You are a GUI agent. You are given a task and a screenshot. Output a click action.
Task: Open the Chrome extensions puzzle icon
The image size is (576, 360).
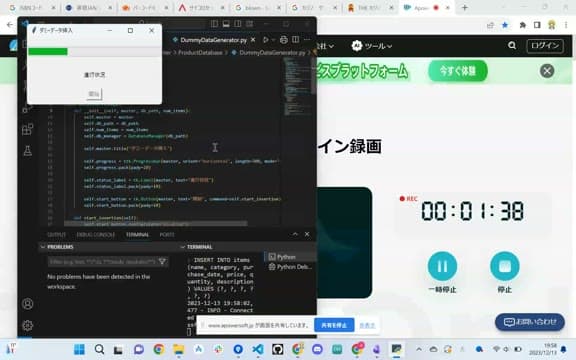click(522, 25)
